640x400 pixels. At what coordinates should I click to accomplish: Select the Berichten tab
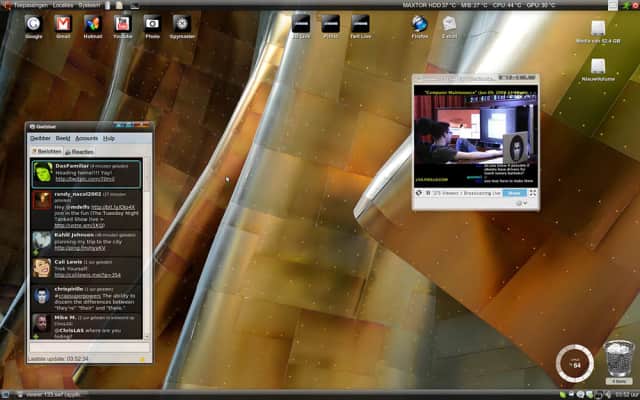click(x=47, y=151)
